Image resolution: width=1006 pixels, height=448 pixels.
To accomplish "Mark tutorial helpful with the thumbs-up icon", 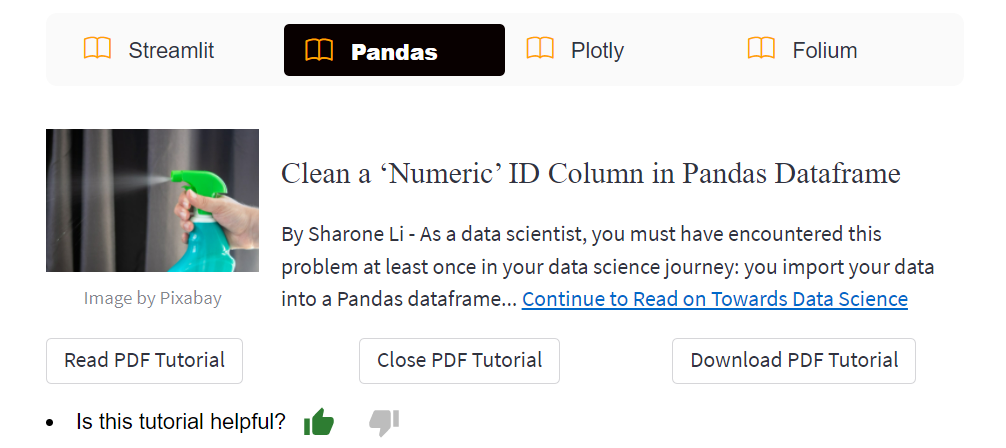I will [x=319, y=422].
